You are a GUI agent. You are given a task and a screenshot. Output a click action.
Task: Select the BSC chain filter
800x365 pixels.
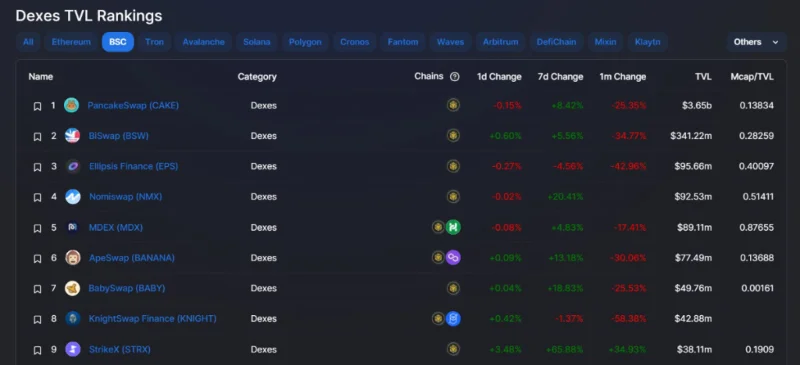pyautogui.click(x=118, y=42)
